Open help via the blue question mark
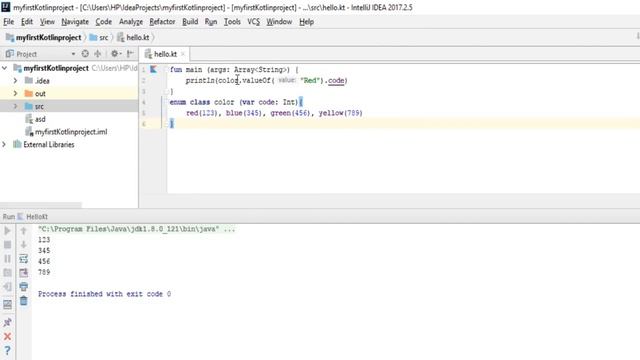Image resolution: width=640 pixels, height=360 pixels. pos(7,351)
